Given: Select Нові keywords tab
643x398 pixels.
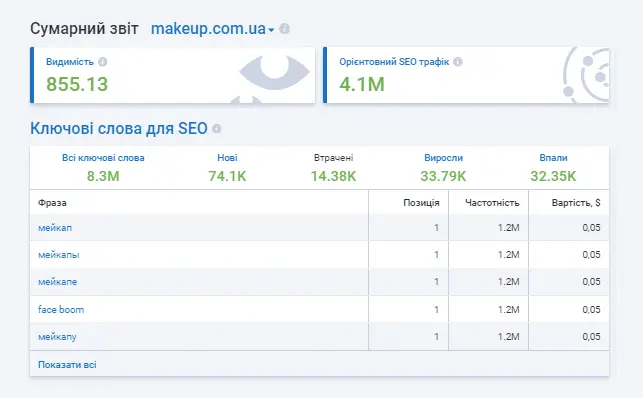Looking at the screenshot, I should 227,158.
